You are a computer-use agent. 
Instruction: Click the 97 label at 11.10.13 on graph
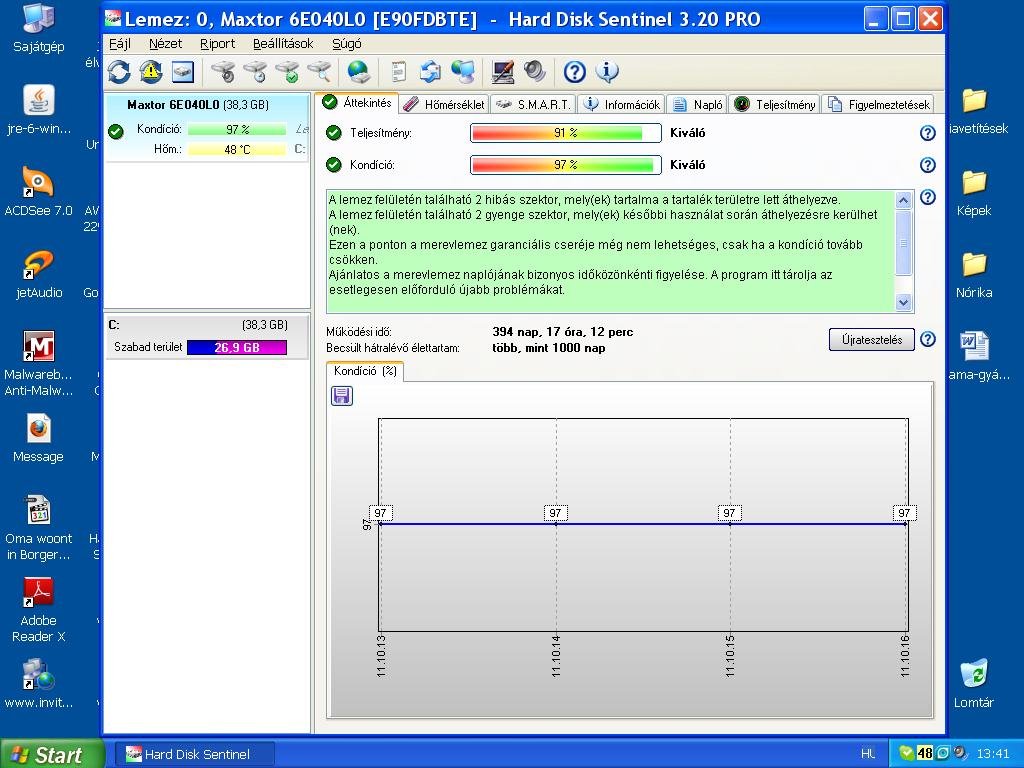tap(380, 513)
